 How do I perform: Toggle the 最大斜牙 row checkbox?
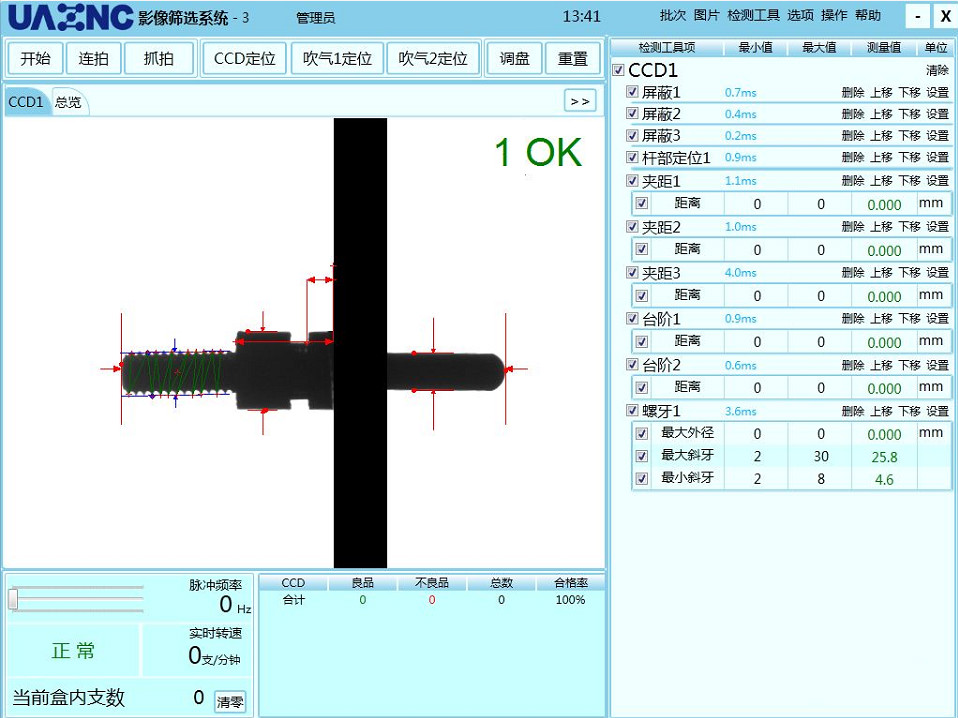click(x=642, y=456)
